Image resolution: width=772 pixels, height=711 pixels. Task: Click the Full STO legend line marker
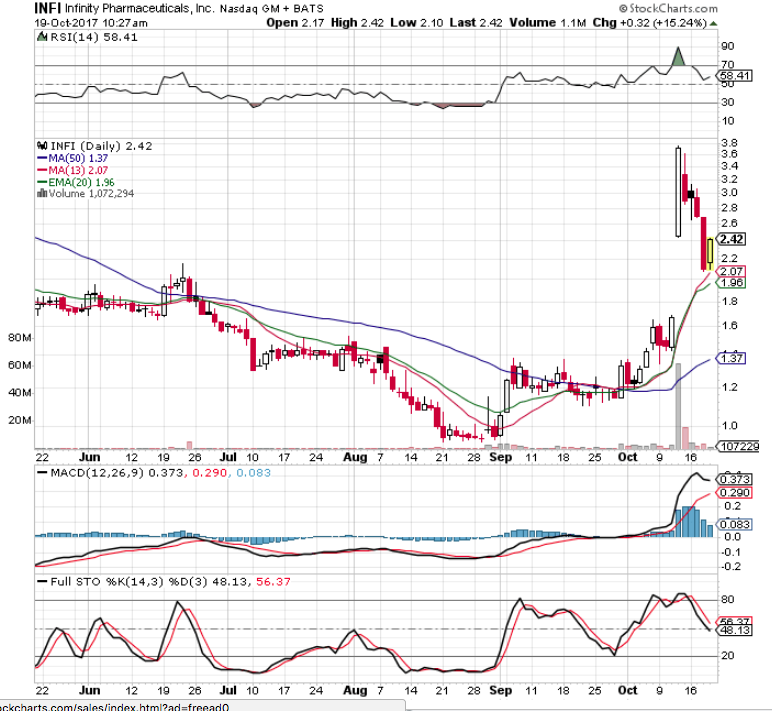(x=42, y=580)
